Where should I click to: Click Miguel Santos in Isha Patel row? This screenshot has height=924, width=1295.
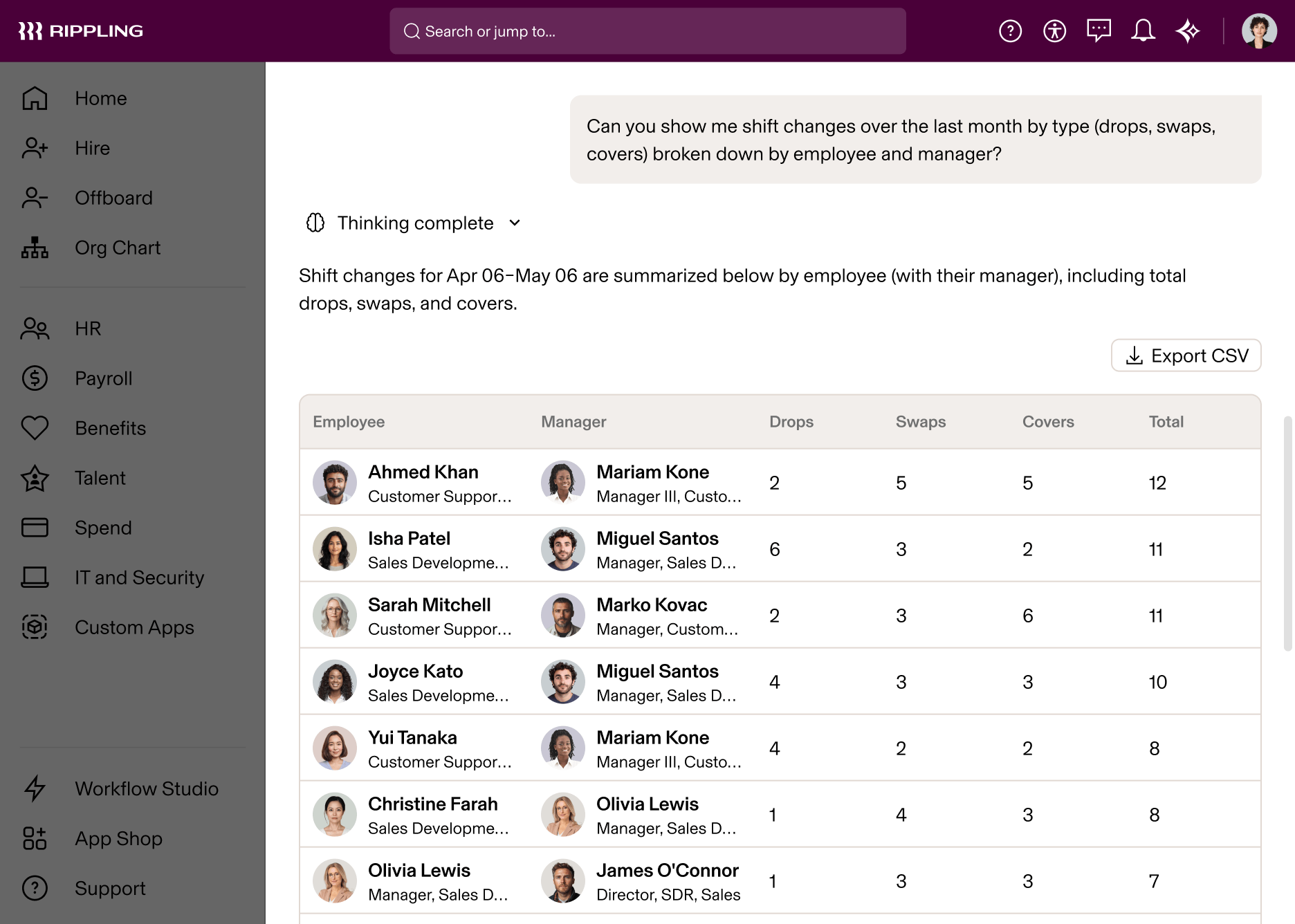(657, 538)
